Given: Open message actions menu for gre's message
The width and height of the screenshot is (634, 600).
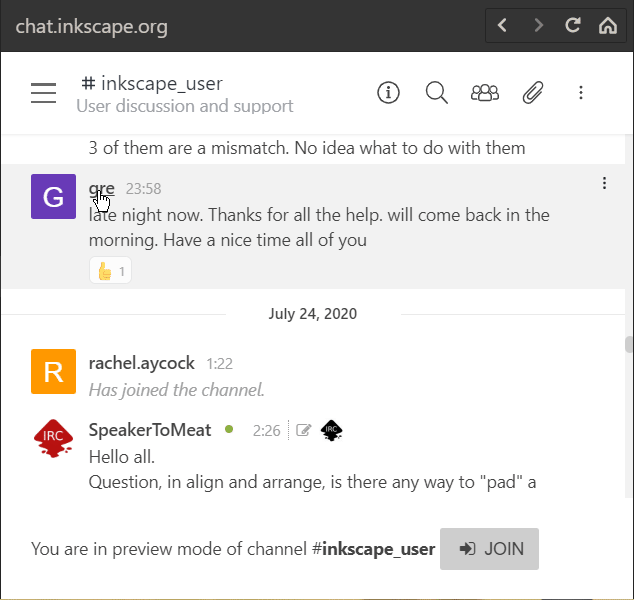Looking at the screenshot, I should point(604,183).
